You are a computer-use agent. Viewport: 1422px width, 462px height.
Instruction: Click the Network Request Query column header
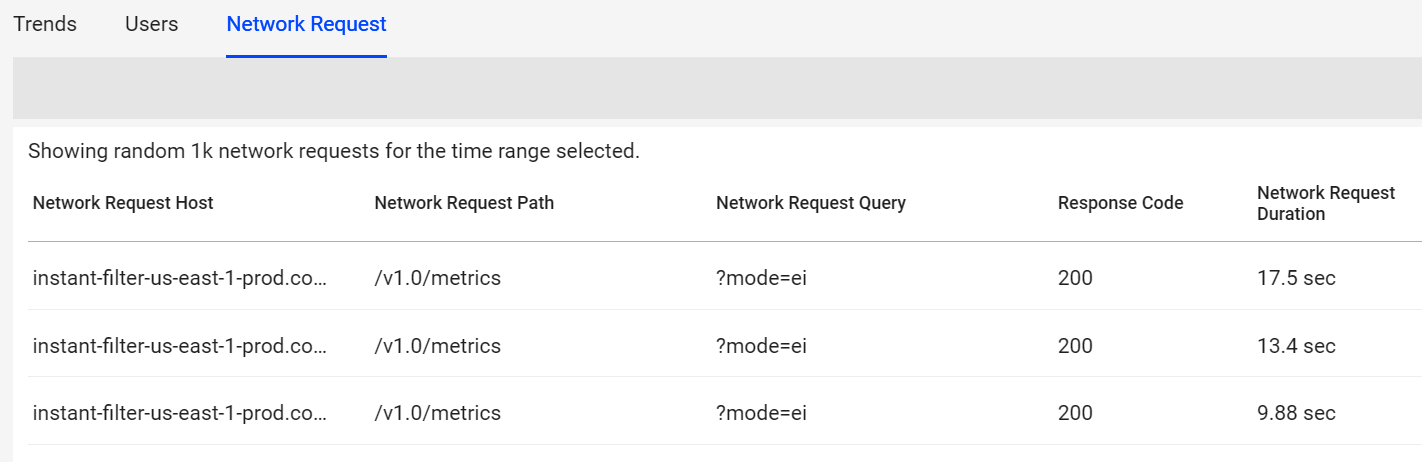[x=811, y=203]
